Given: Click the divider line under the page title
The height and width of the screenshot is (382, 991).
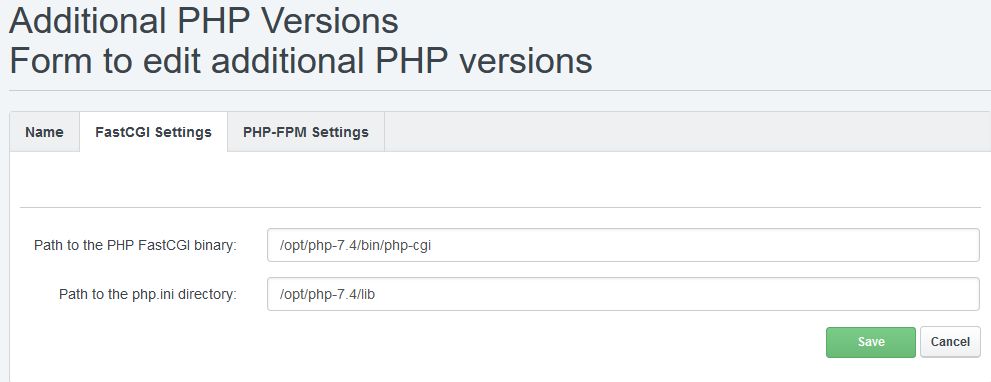Looking at the screenshot, I should (501, 90).
